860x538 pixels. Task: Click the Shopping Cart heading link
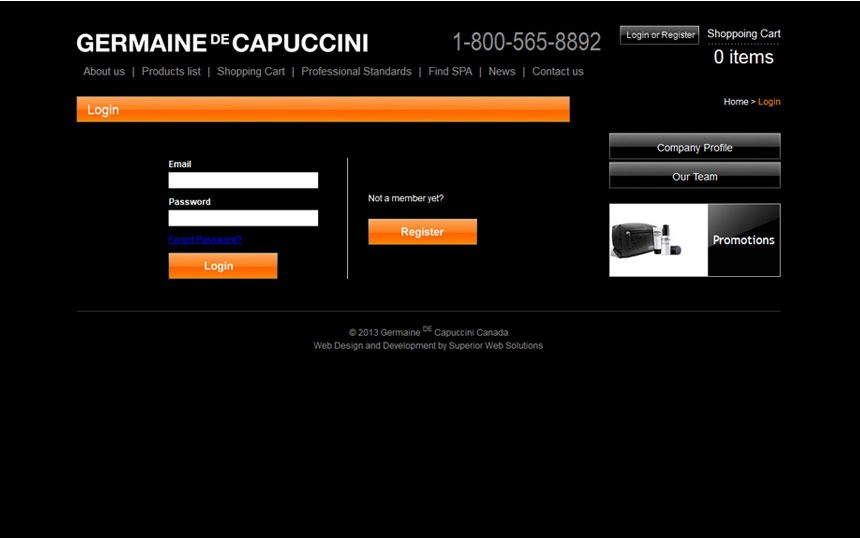click(x=744, y=33)
